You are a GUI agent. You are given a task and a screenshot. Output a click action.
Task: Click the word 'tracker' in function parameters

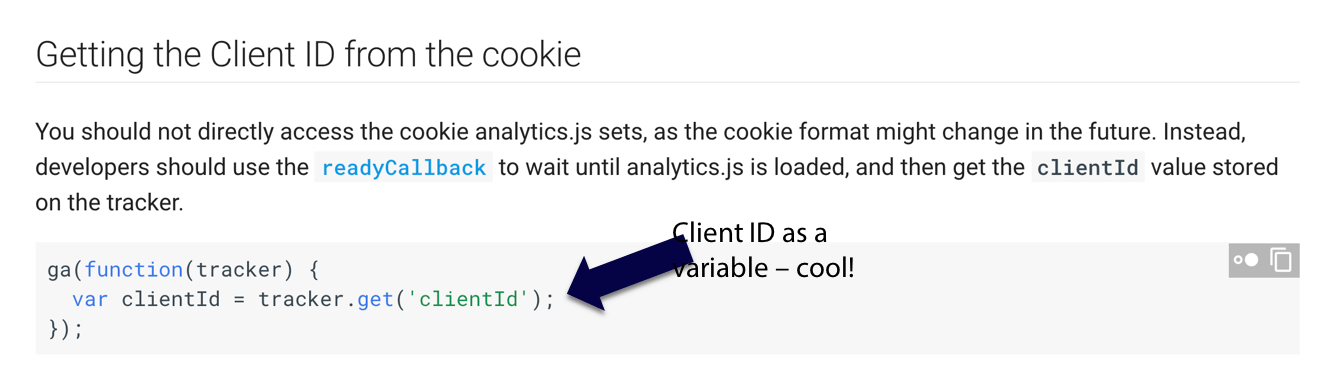point(239,269)
